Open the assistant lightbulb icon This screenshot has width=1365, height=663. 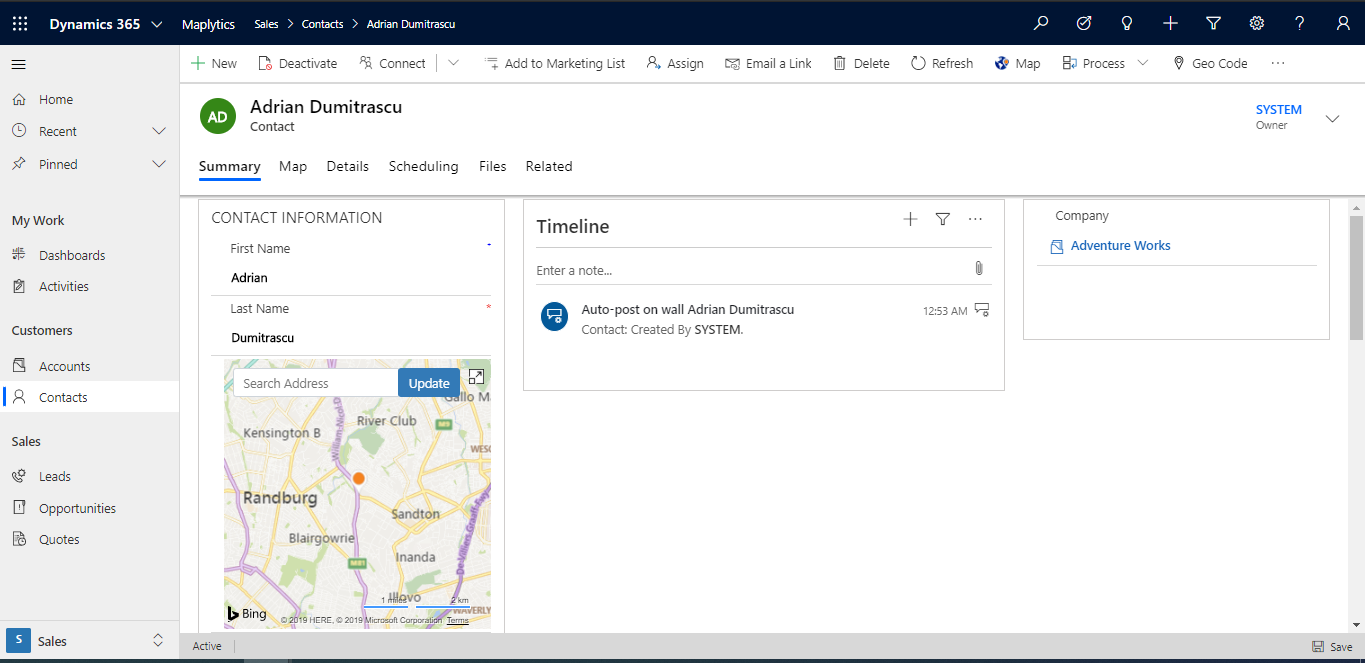click(1127, 23)
